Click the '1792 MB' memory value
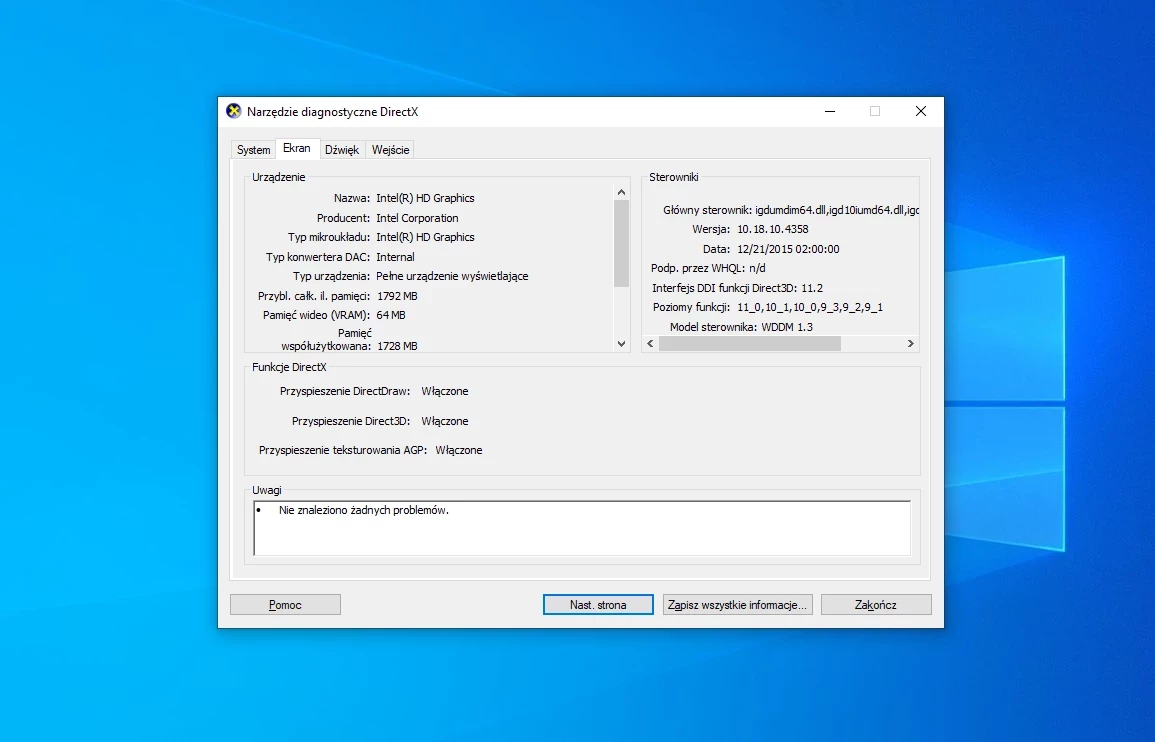This screenshot has width=1155, height=742. tap(397, 296)
